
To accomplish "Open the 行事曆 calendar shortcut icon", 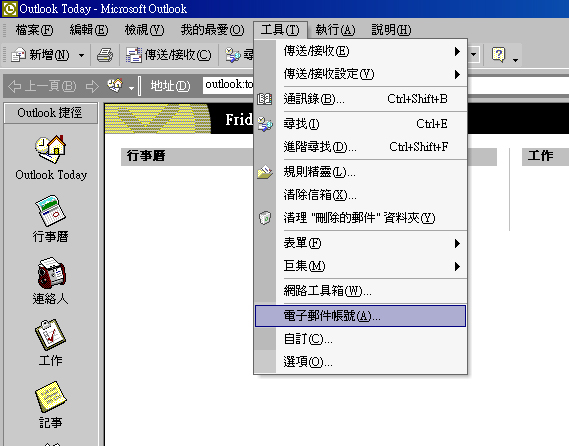I will tap(50, 210).
